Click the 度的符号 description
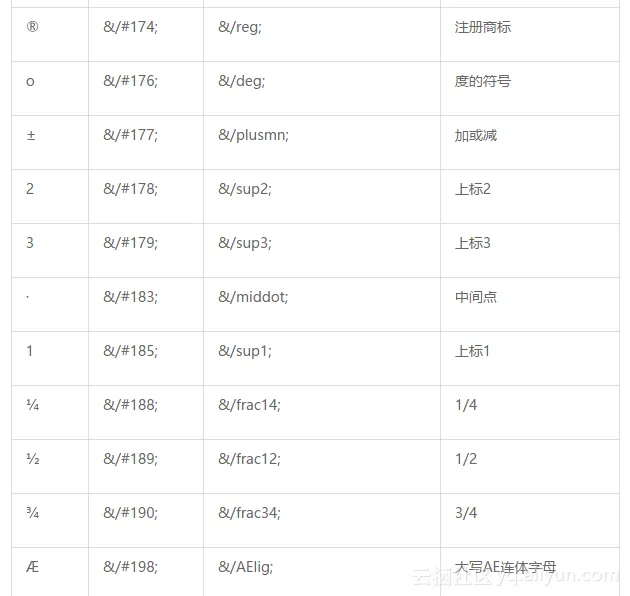The image size is (630, 596). [483, 81]
